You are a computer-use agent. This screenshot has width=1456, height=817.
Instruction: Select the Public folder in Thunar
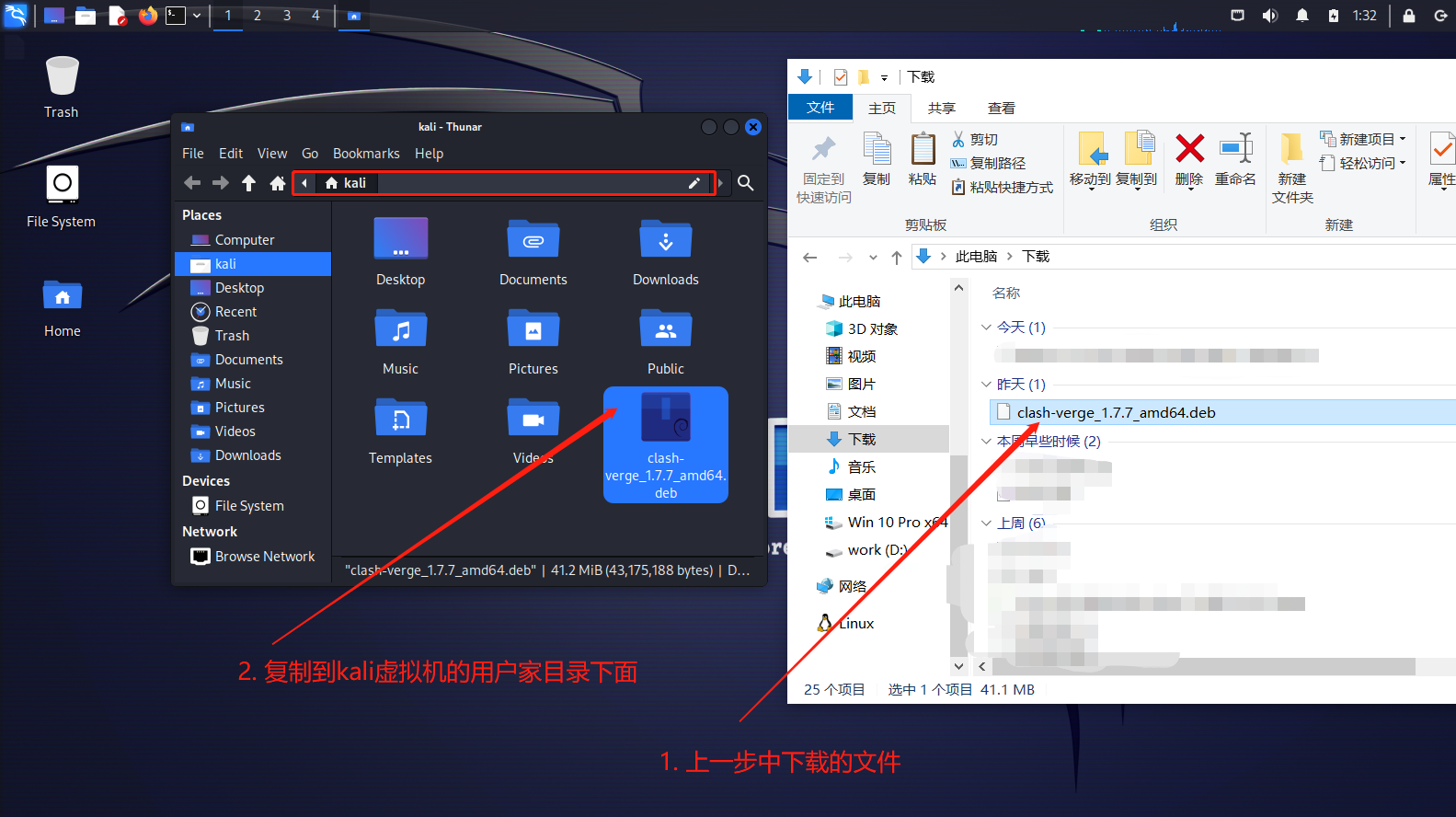pyautogui.click(x=666, y=340)
